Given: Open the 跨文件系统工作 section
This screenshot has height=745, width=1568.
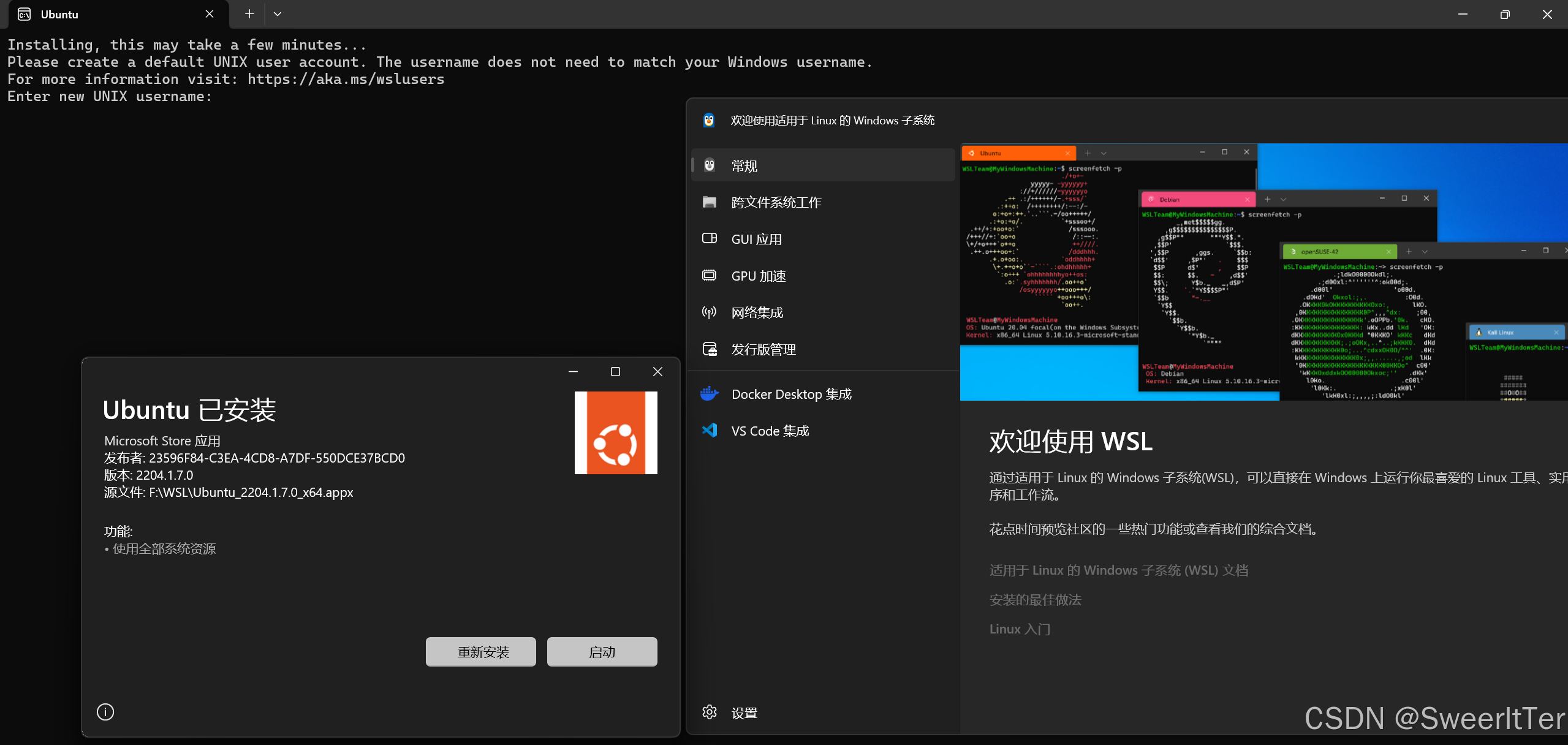Looking at the screenshot, I should [776, 202].
